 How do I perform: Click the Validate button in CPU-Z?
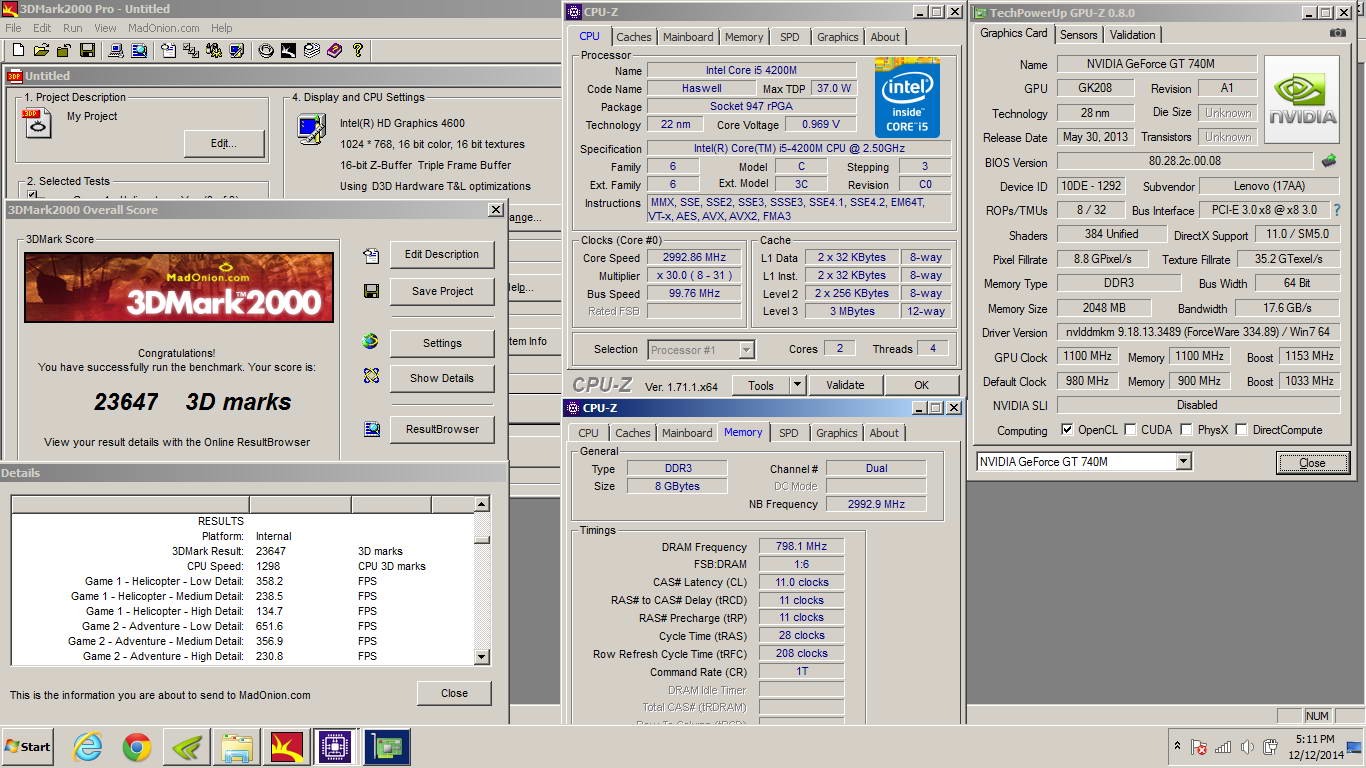click(845, 385)
